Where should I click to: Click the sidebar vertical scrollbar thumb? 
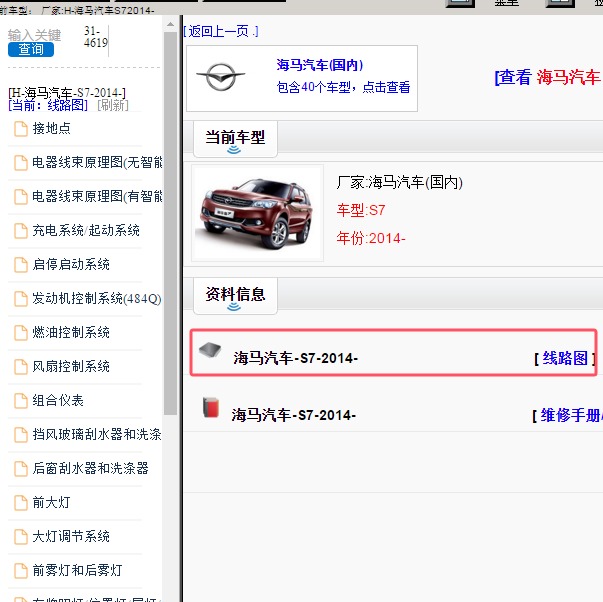point(170,223)
